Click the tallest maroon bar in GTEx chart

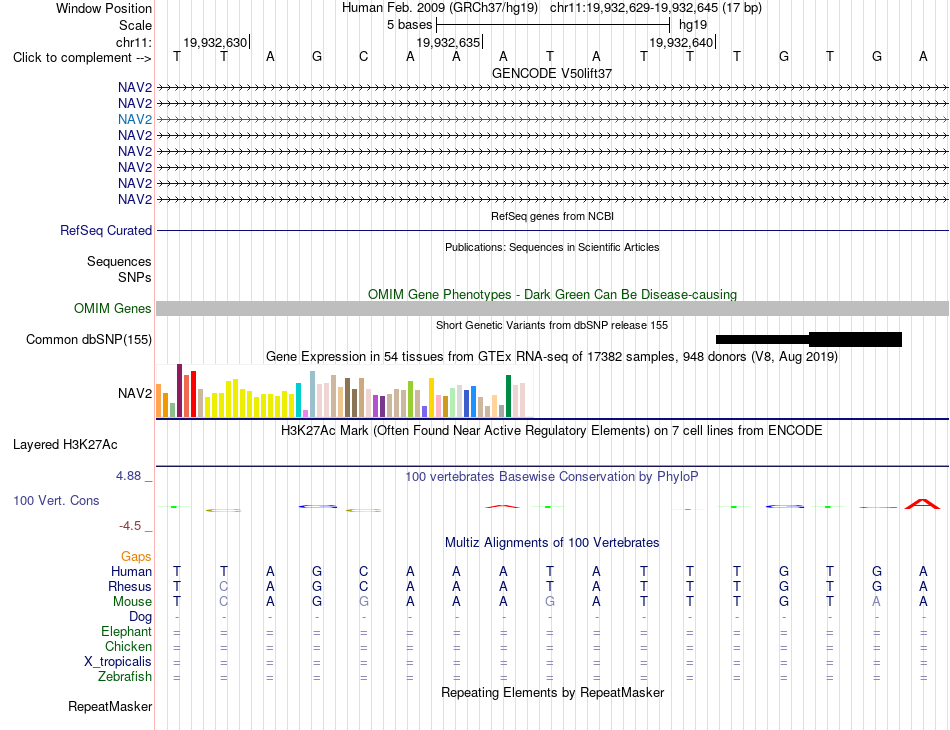click(x=179, y=391)
